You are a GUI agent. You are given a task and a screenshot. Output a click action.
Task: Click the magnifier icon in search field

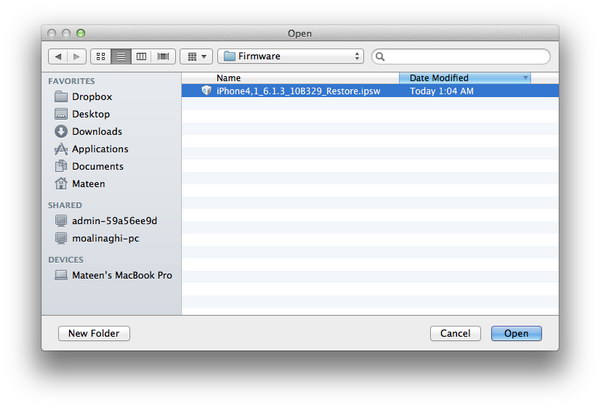pyautogui.click(x=380, y=57)
